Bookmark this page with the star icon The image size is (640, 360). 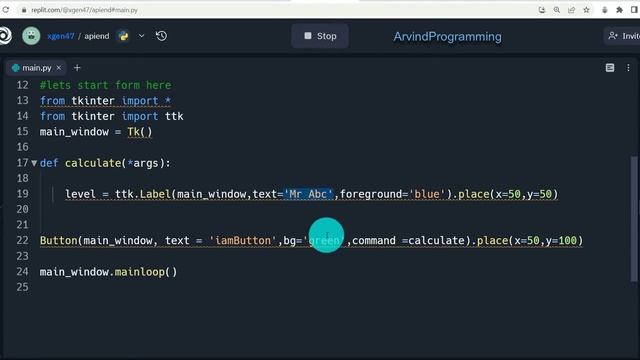point(587,10)
